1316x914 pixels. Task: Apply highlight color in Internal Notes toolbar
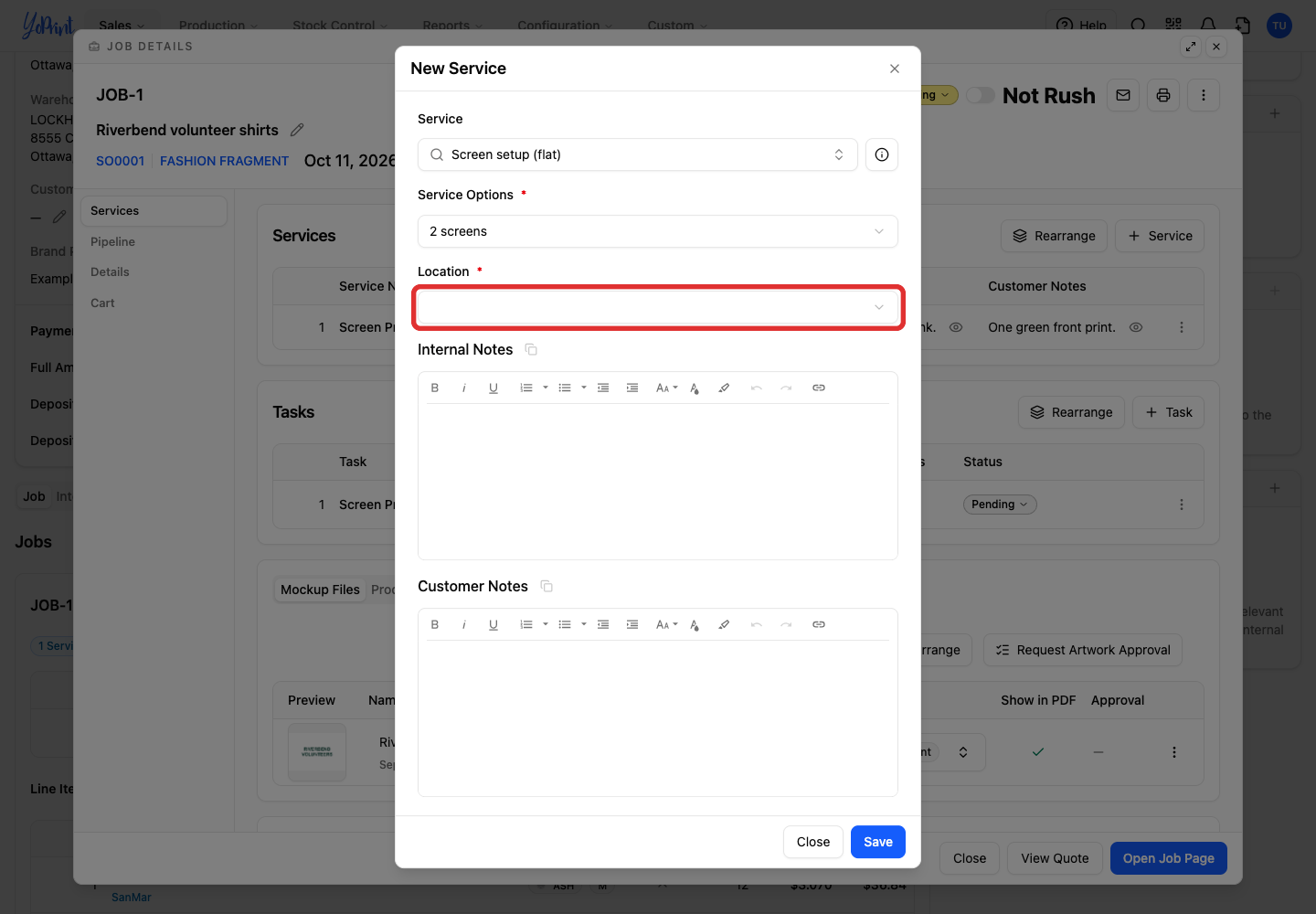tap(724, 388)
